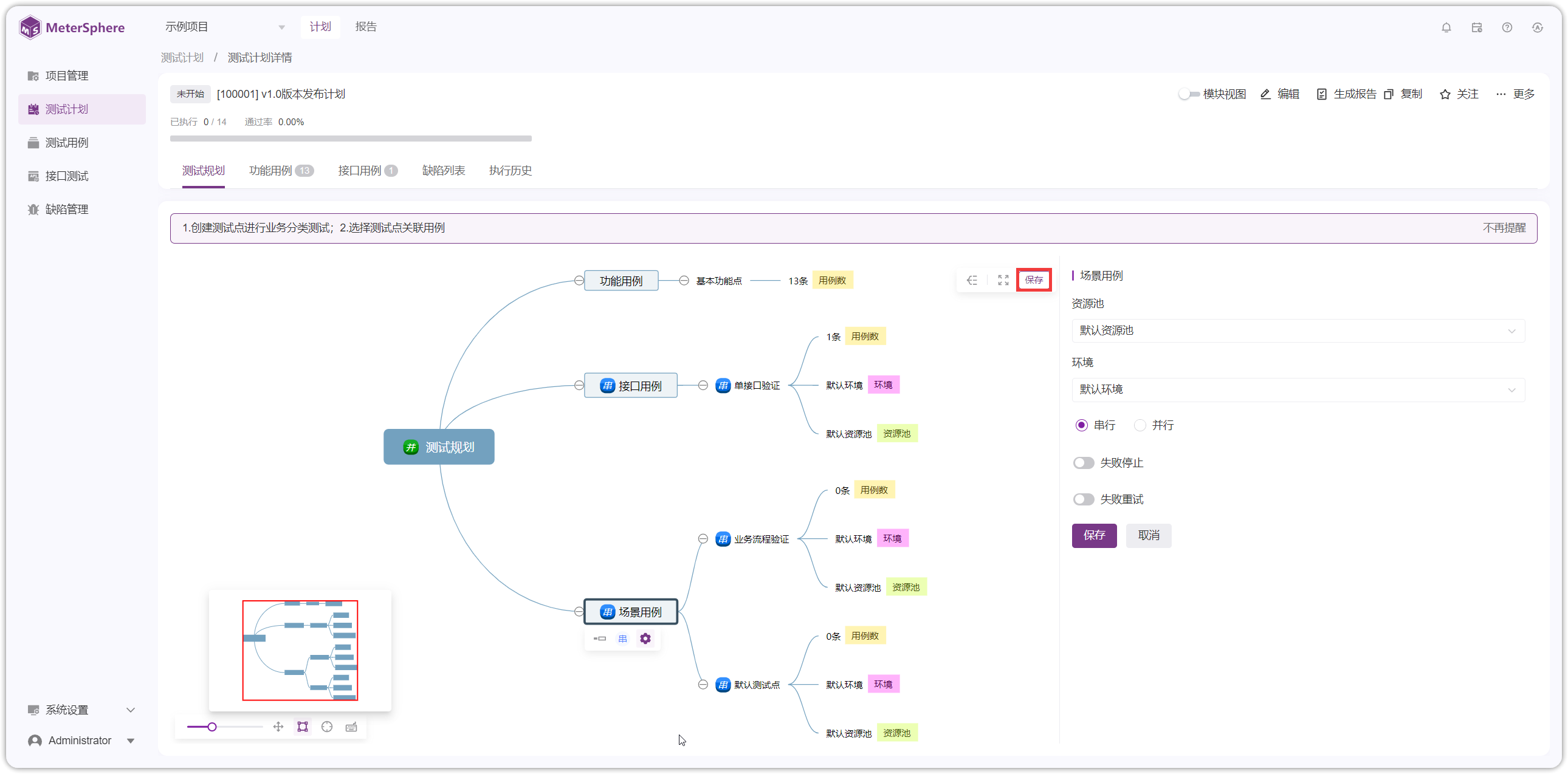The width and height of the screenshot is (1568, 774).
Task: Expand the 系统设置 sidebar menu
Action: click(x=81, y=710)
